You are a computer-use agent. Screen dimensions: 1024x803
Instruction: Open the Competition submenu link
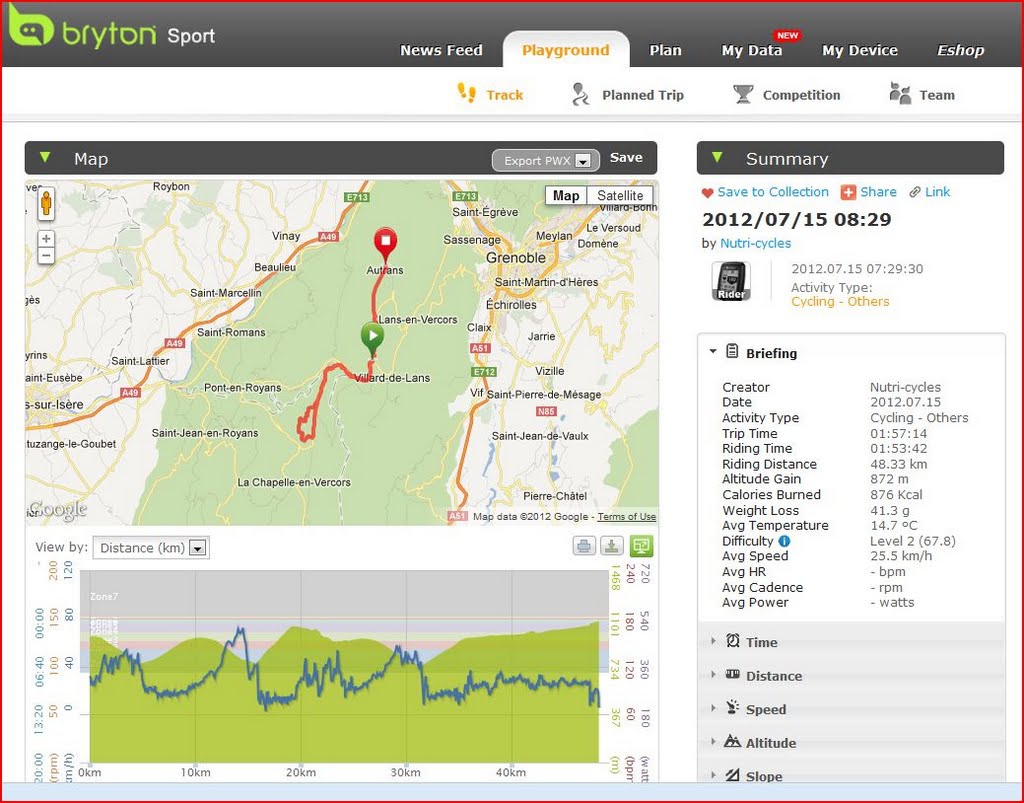coord(801,95)
